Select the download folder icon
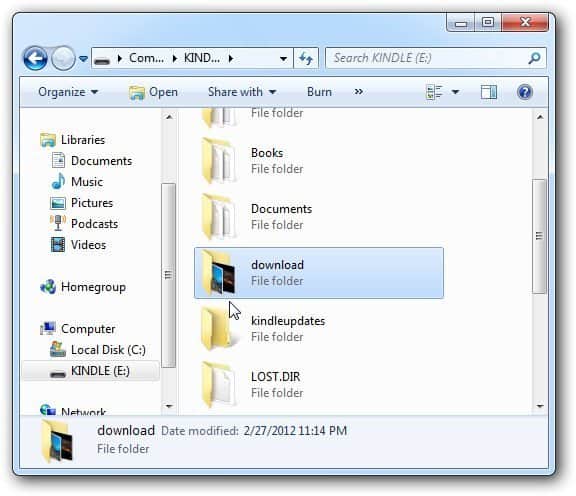This screenshot has width=576, height=496. pyautogui.click(x=219, y=273)
